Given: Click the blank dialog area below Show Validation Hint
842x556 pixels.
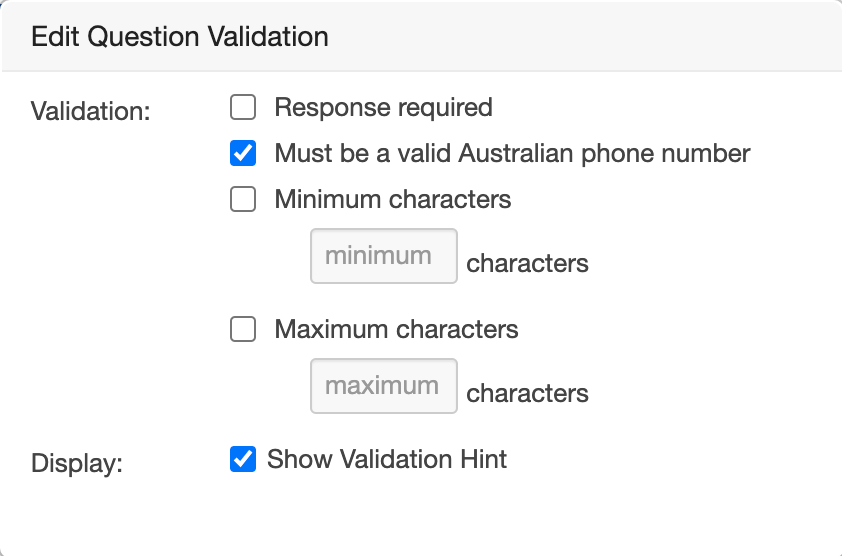Looking at the screenshot, I should (x=420, y=515).
